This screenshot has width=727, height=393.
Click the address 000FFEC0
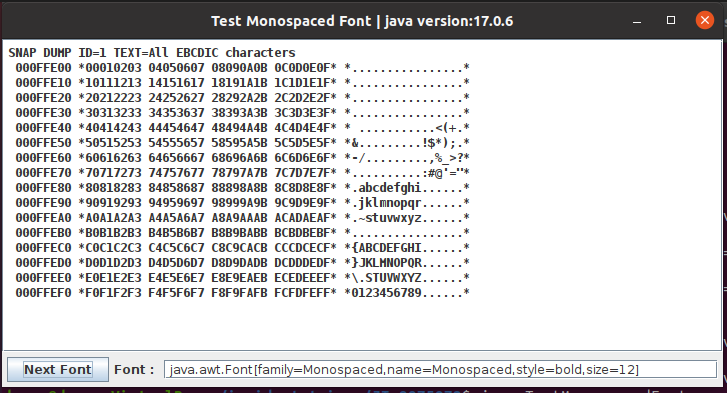pyautogui.click(x=44, y=248)
